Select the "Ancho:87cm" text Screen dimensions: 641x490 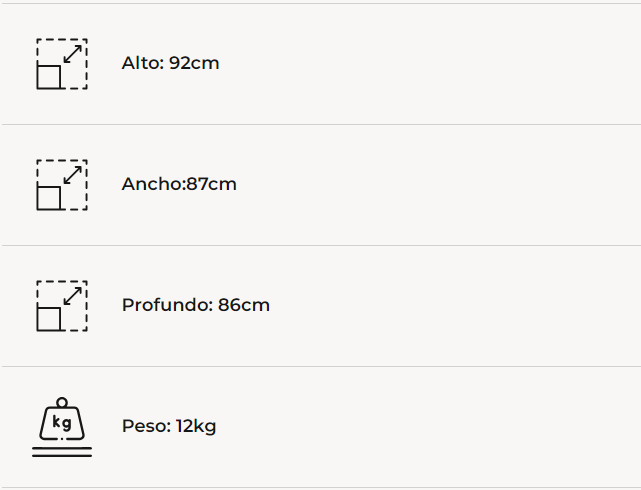pos(179,185)
